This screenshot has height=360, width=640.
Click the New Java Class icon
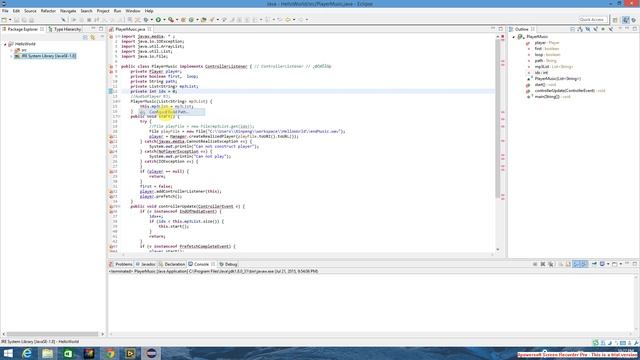click(x=191, y=20)
